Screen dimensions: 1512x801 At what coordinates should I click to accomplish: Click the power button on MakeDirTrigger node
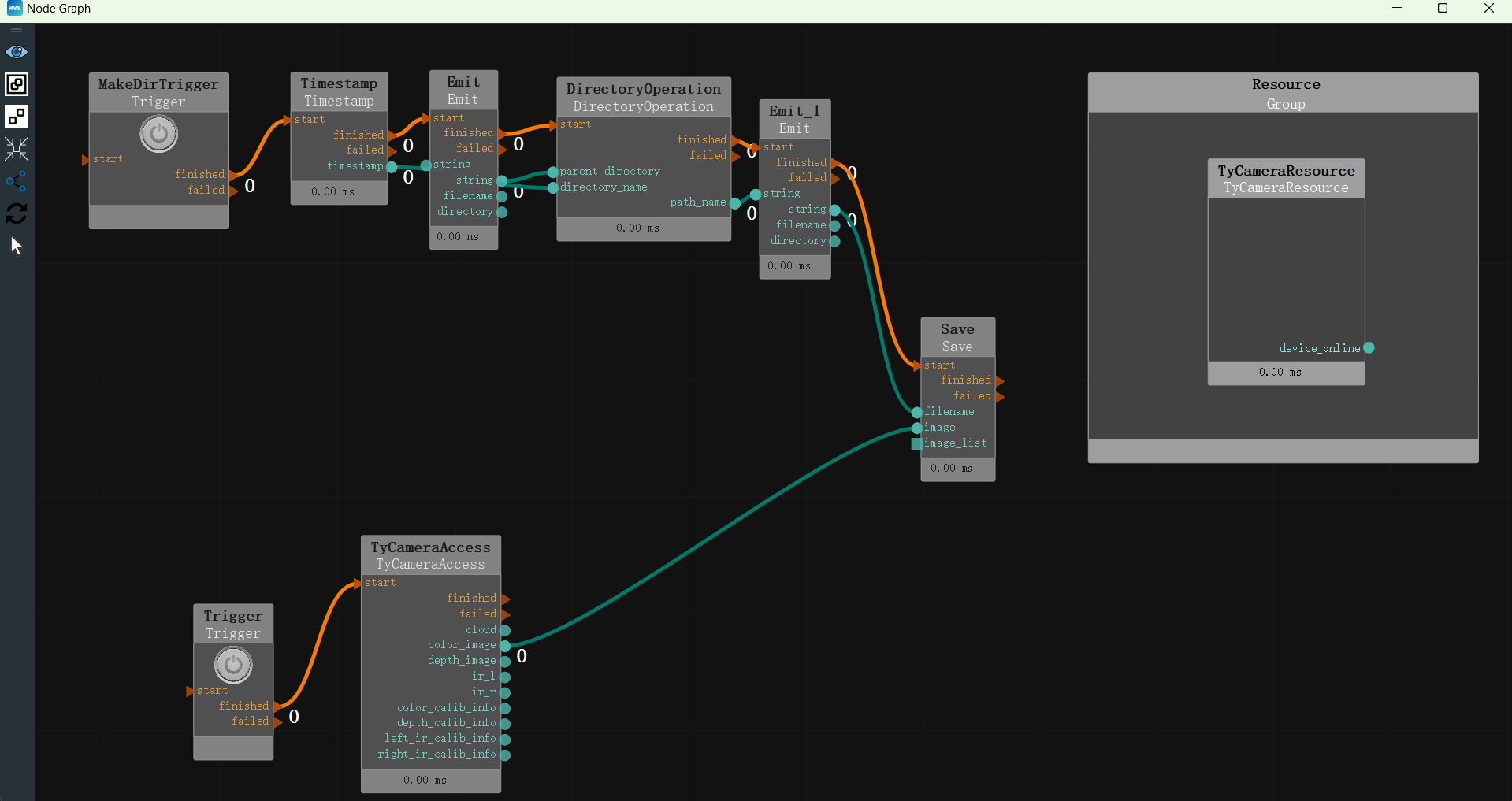pos(159,134)
